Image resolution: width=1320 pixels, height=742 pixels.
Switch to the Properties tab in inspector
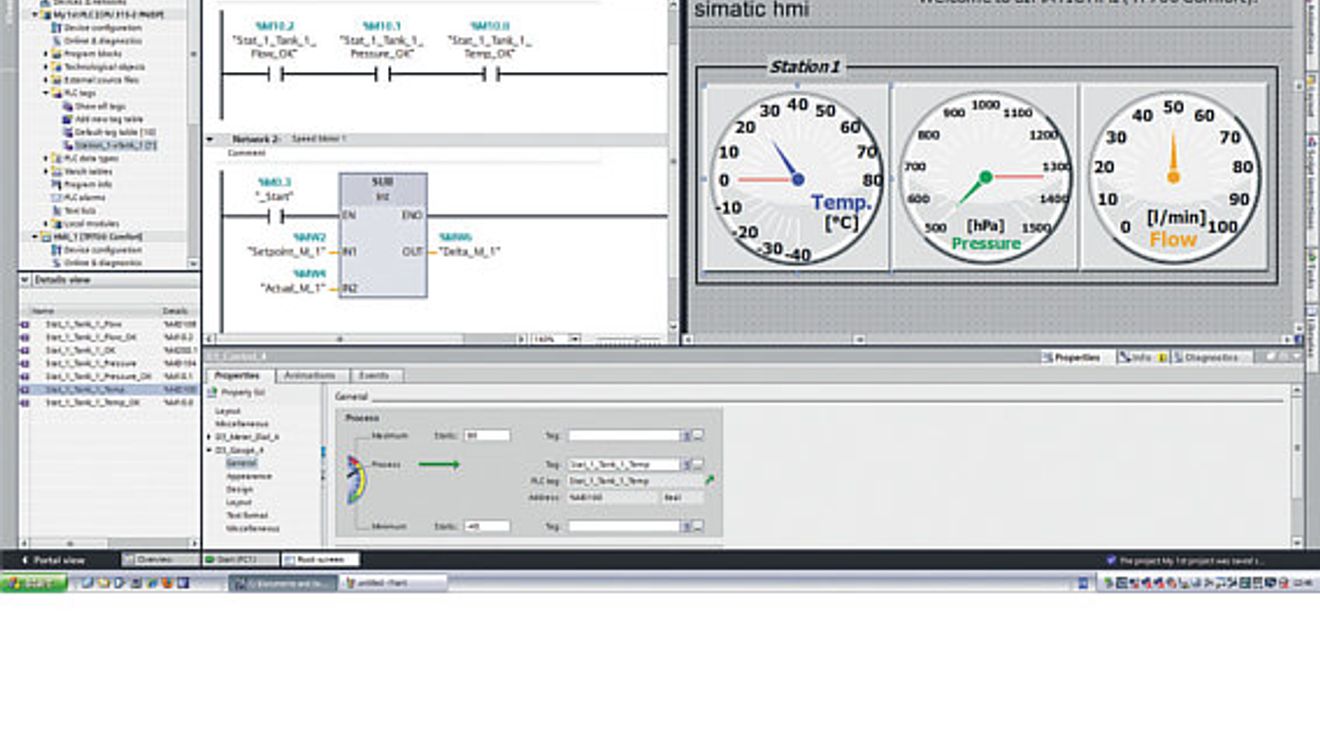coord(238,375)
